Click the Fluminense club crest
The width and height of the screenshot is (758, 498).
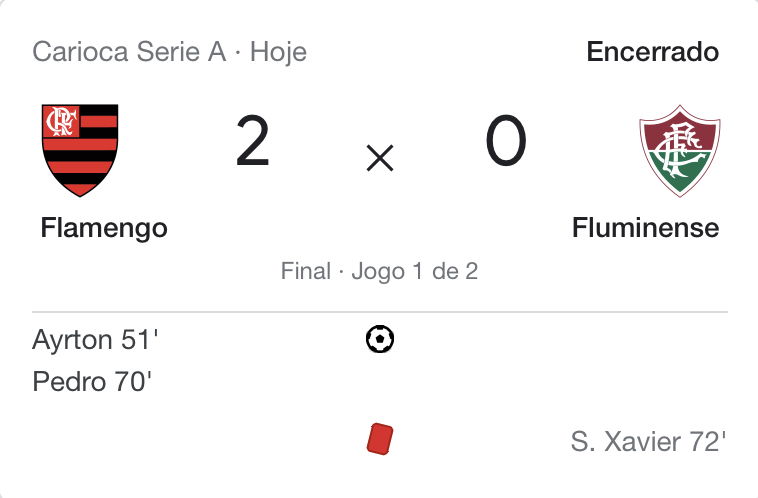coord(680,150)
